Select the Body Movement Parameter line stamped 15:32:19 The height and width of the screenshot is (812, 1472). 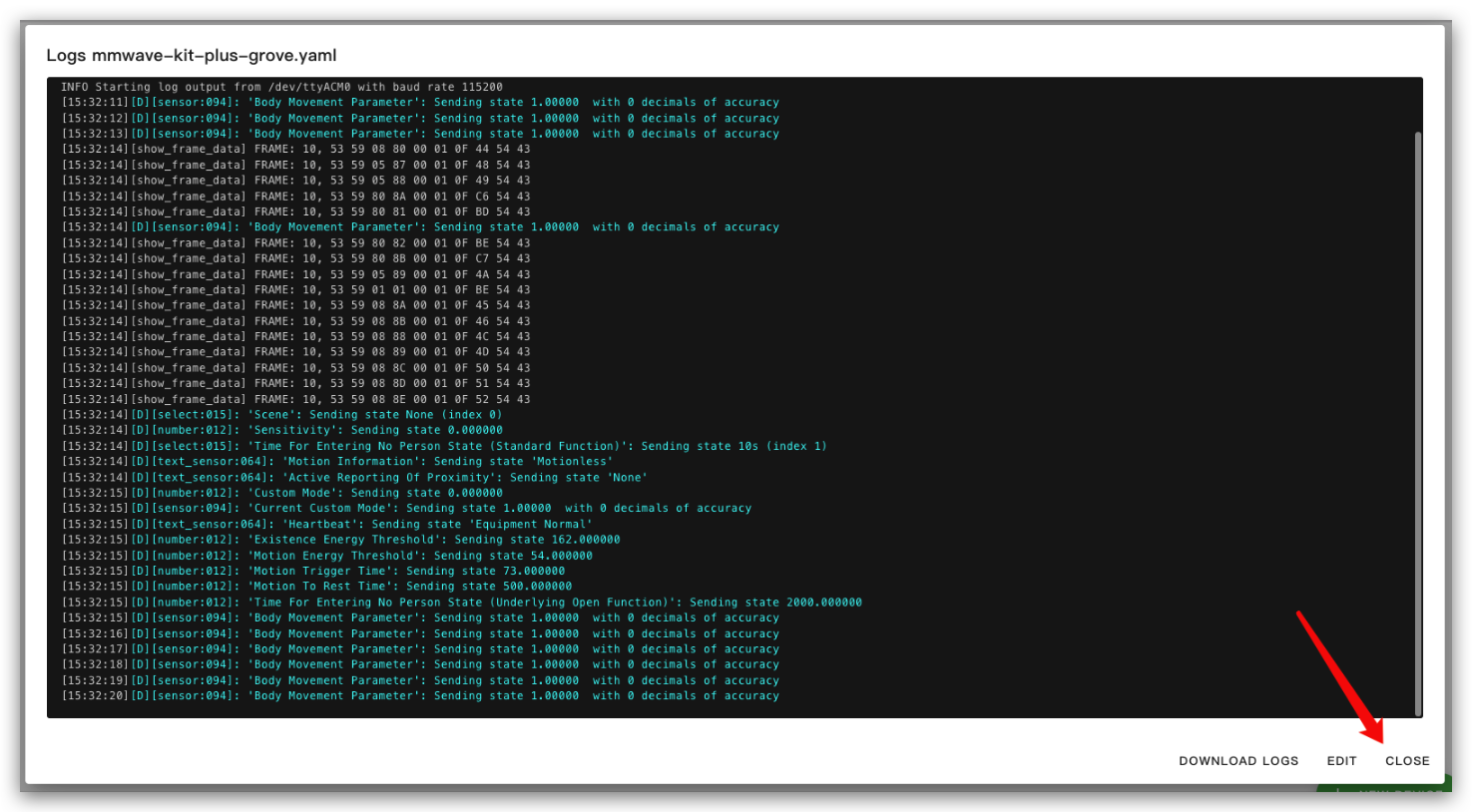tap(420, 681)
